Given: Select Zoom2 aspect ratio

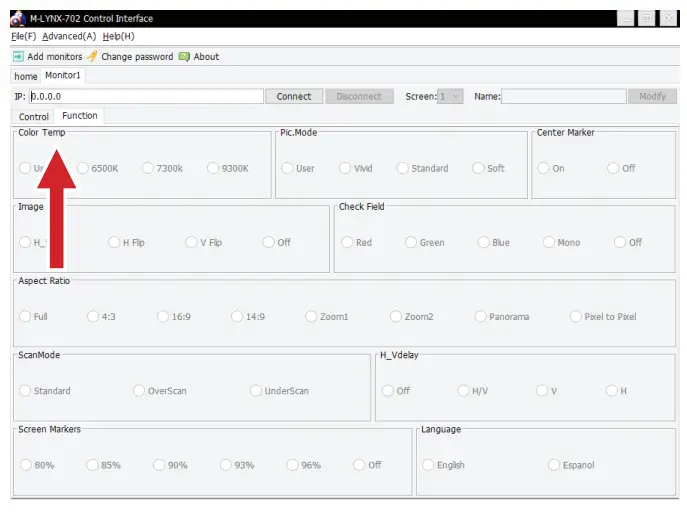Looking at the screenshot, I should tap(411, 316).
